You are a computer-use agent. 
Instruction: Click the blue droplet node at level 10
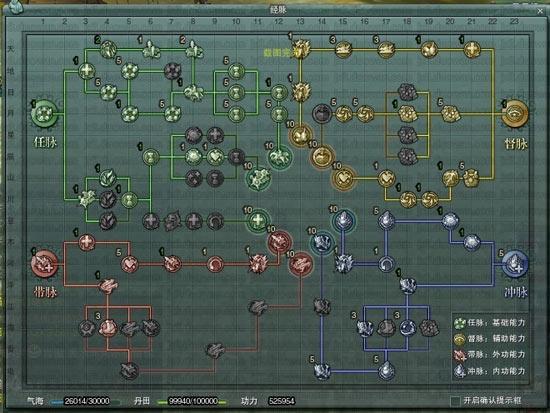click(343, 221)
